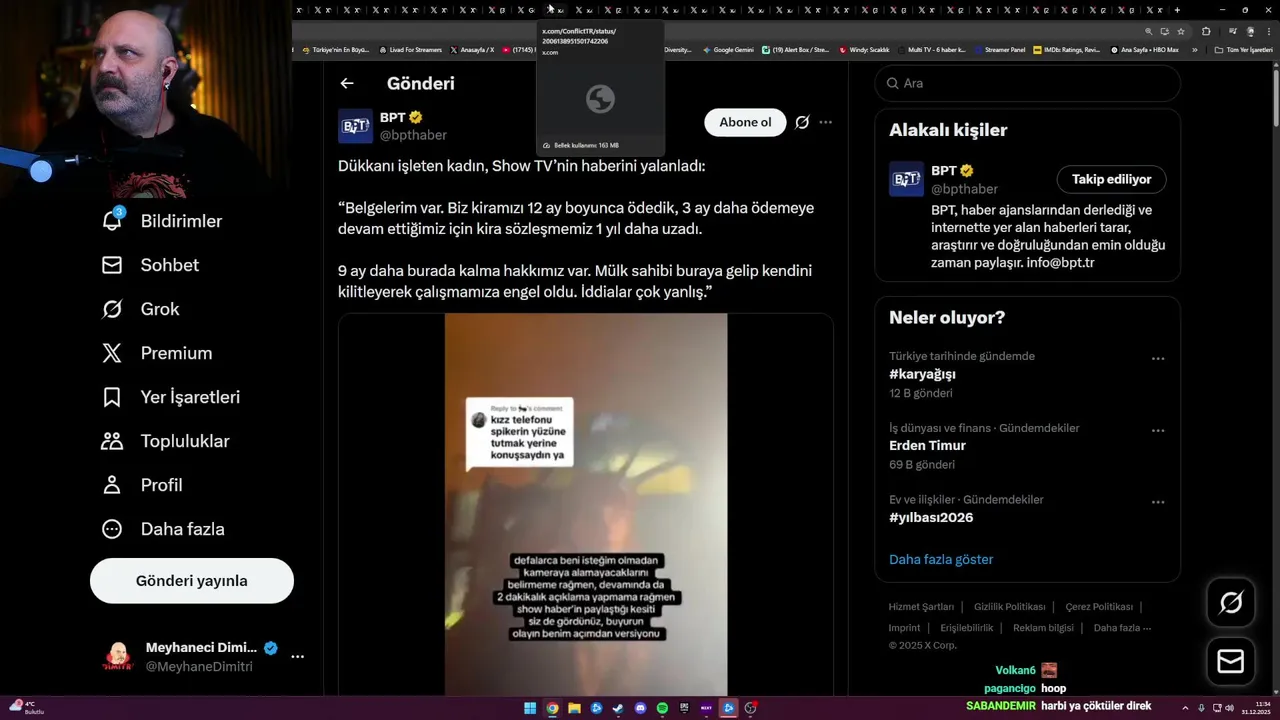Open Gizlilik Politikası footer link

[x=1009, y=607]
